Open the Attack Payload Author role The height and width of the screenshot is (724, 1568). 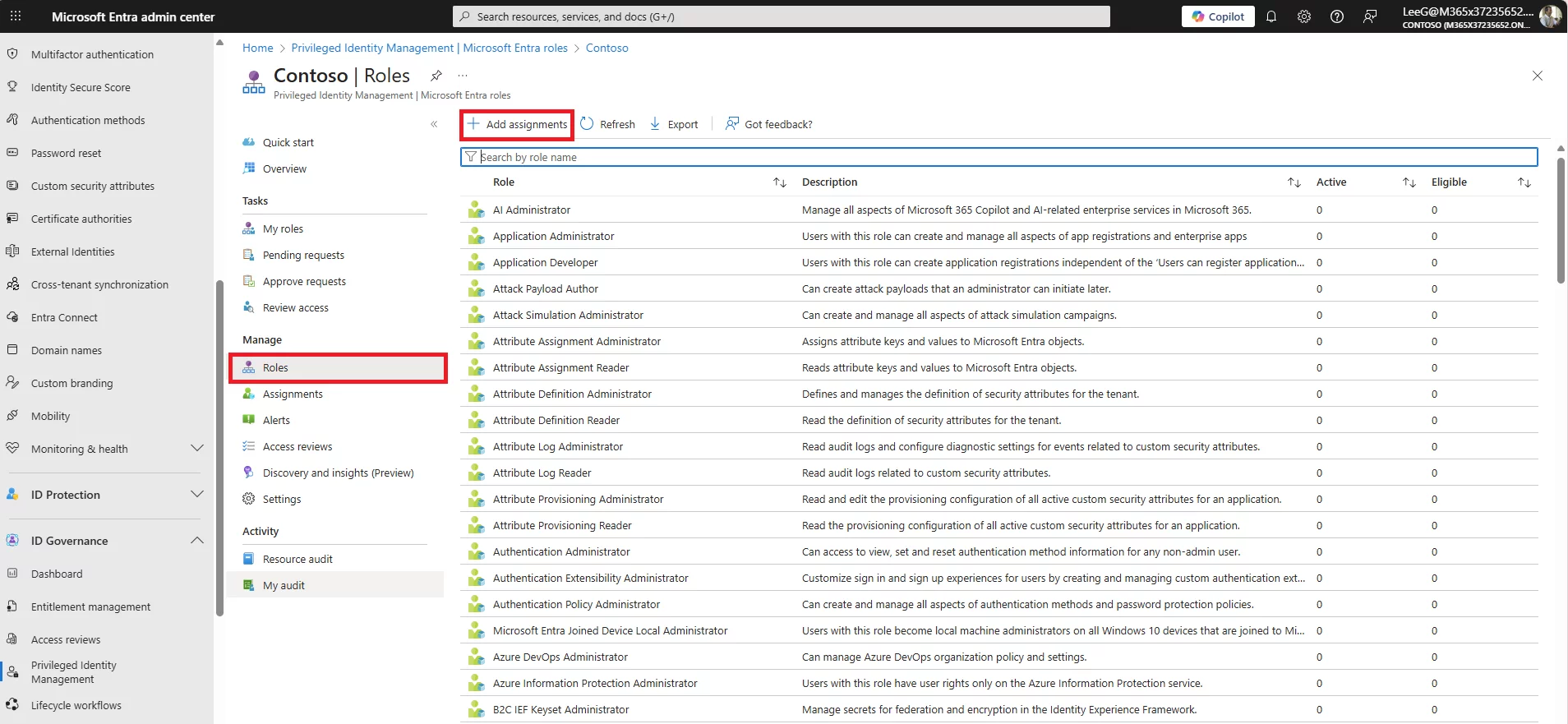tap(545, 288)
